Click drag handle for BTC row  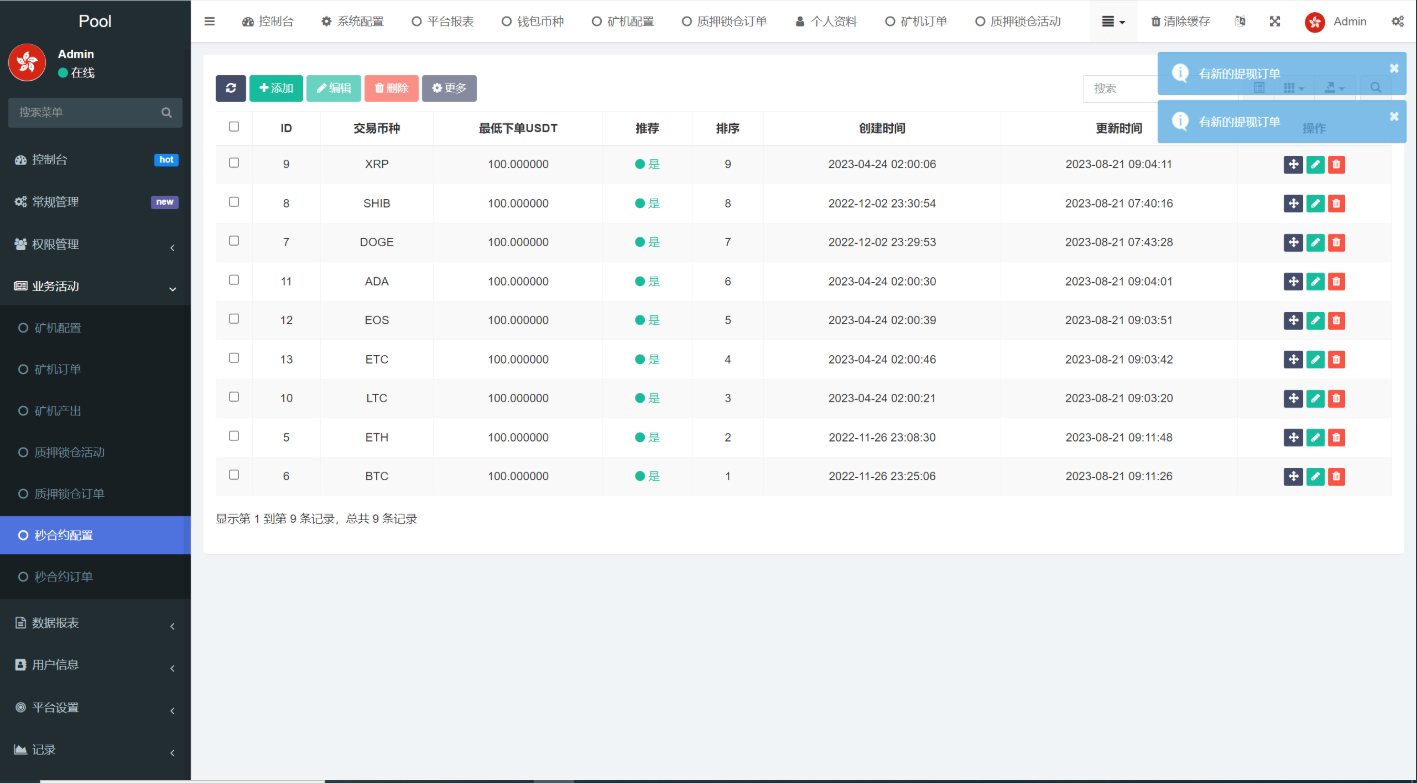coord(1293,476)
